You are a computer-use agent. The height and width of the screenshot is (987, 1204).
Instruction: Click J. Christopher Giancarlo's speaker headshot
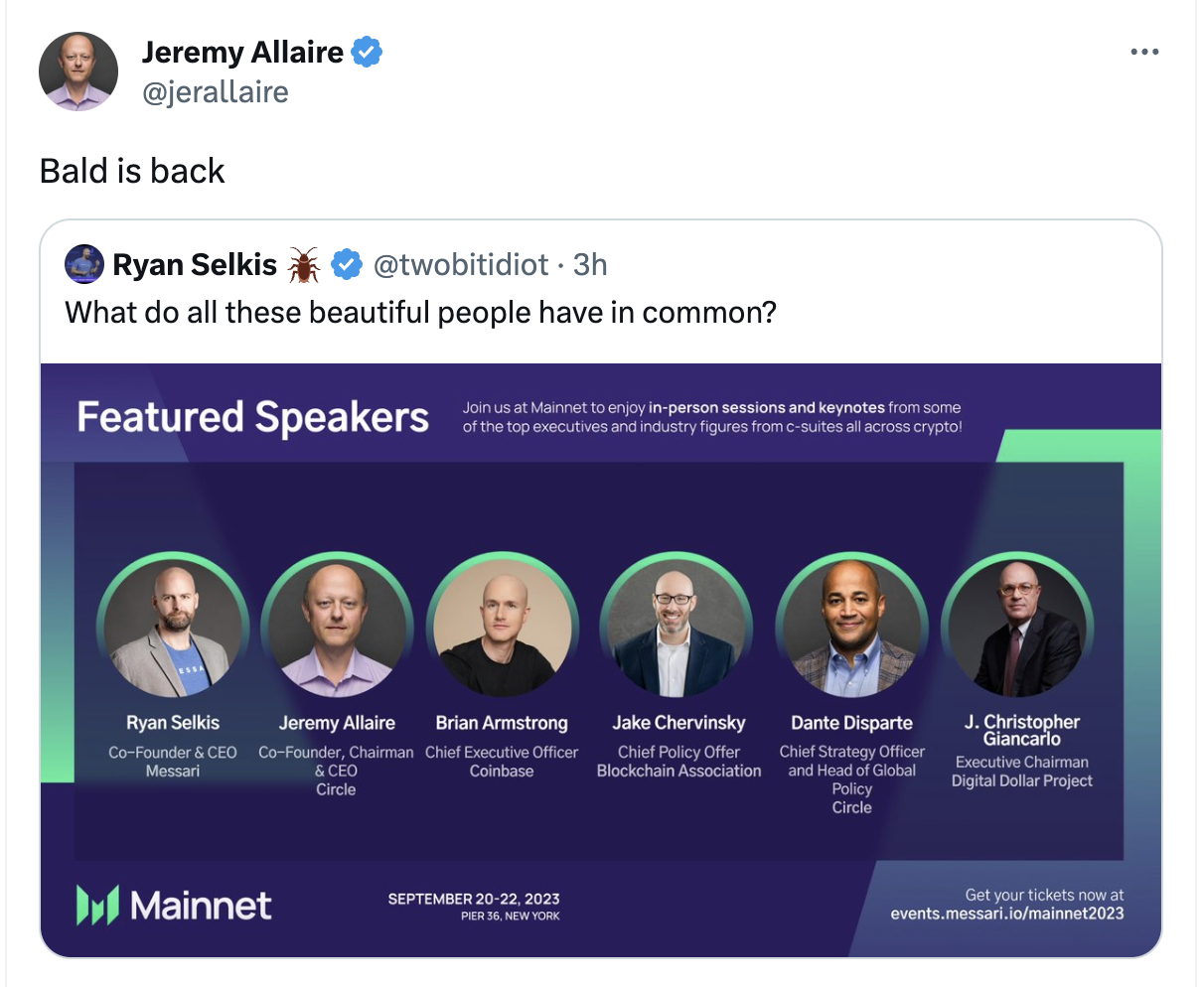click(x=1017, y=628)
